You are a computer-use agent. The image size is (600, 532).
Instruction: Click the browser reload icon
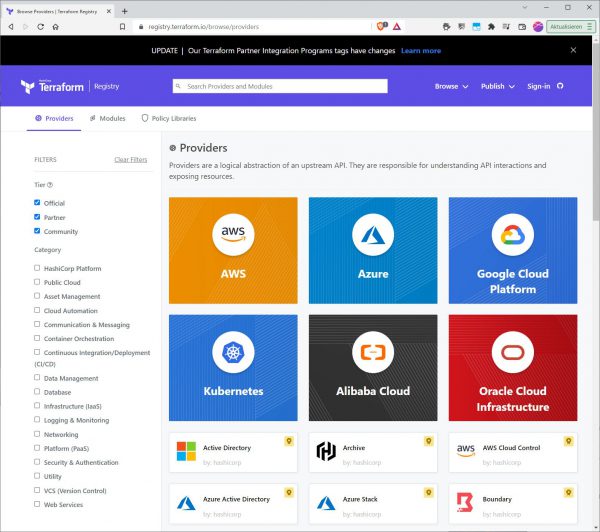[41, 27]
